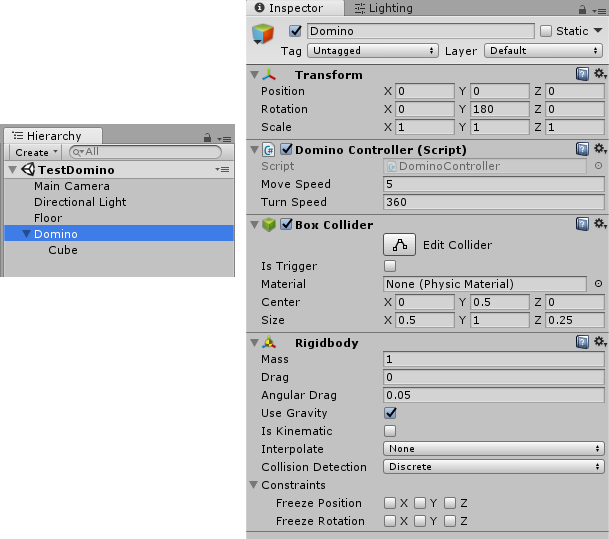Open Transform component help icon
609x539 pixels.
click(582, 73)
